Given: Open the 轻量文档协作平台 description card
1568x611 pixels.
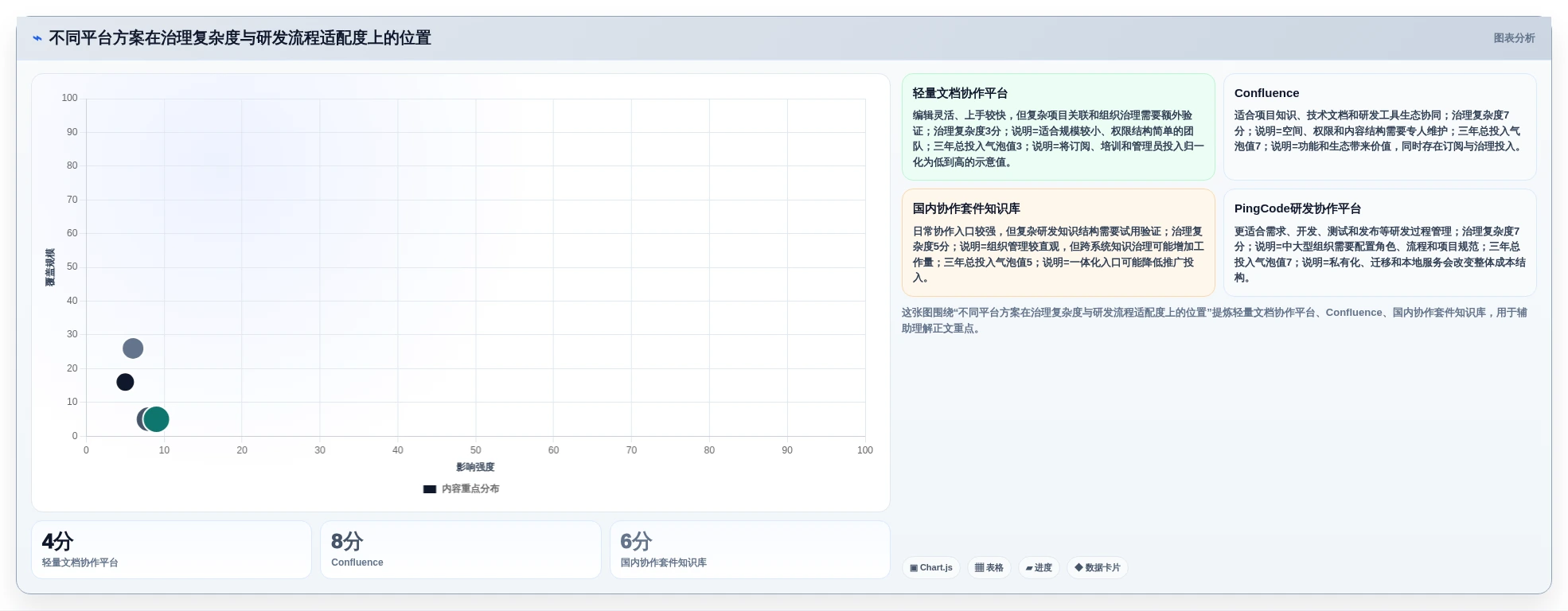Looking at the screenshot, I should tap(1058, 127).
